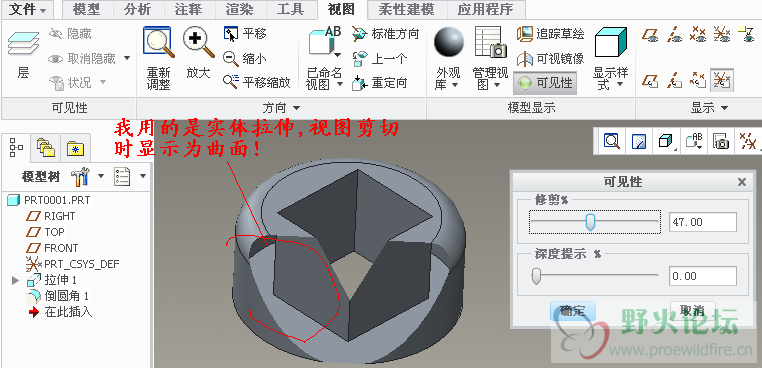Image resolution: width=762 pixels, height=368 pixels.
Task: Open the 已命名视图 named views dropdown
Action: 324,58
